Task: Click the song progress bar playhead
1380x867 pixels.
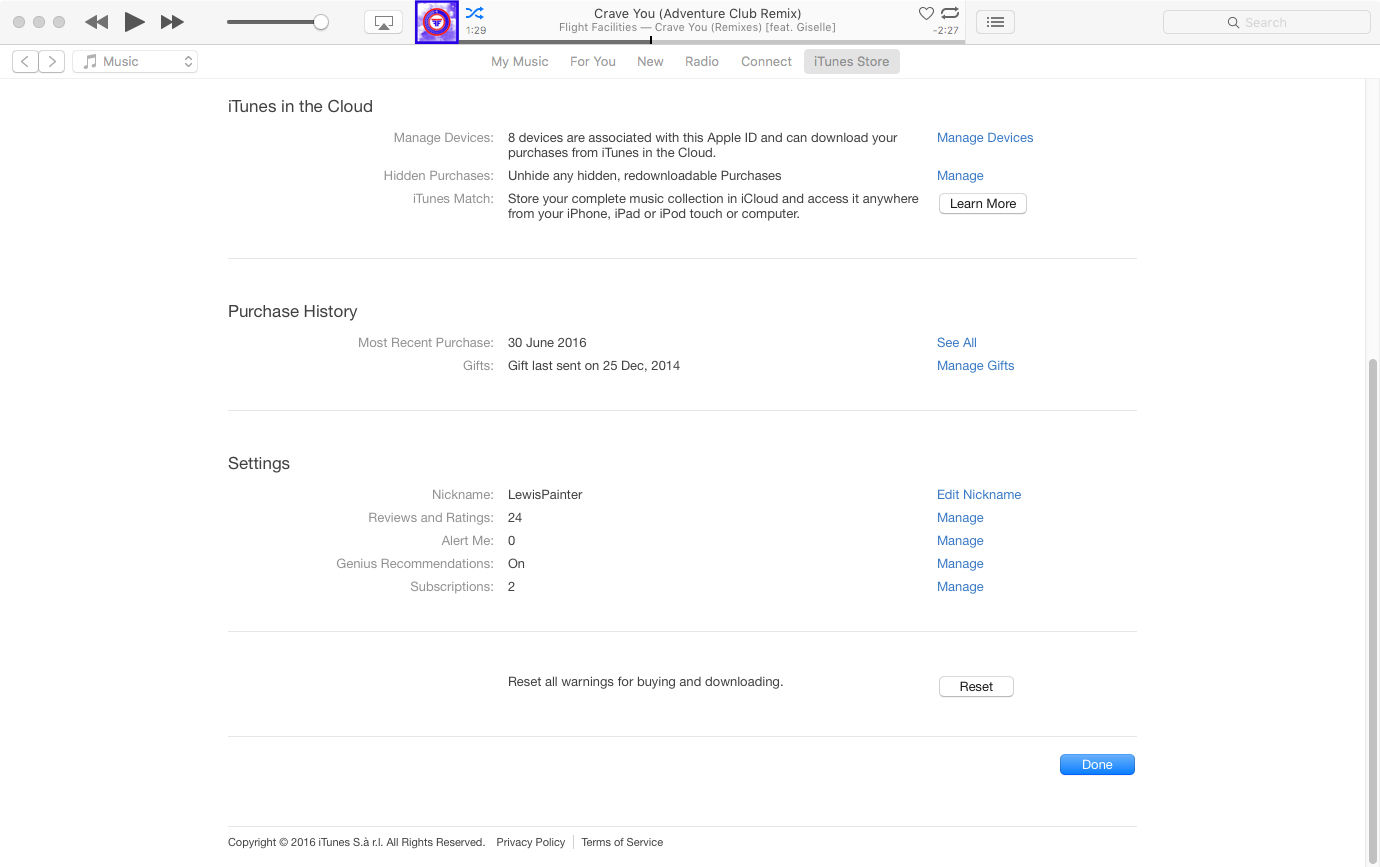Action: (x=651, y=41)
